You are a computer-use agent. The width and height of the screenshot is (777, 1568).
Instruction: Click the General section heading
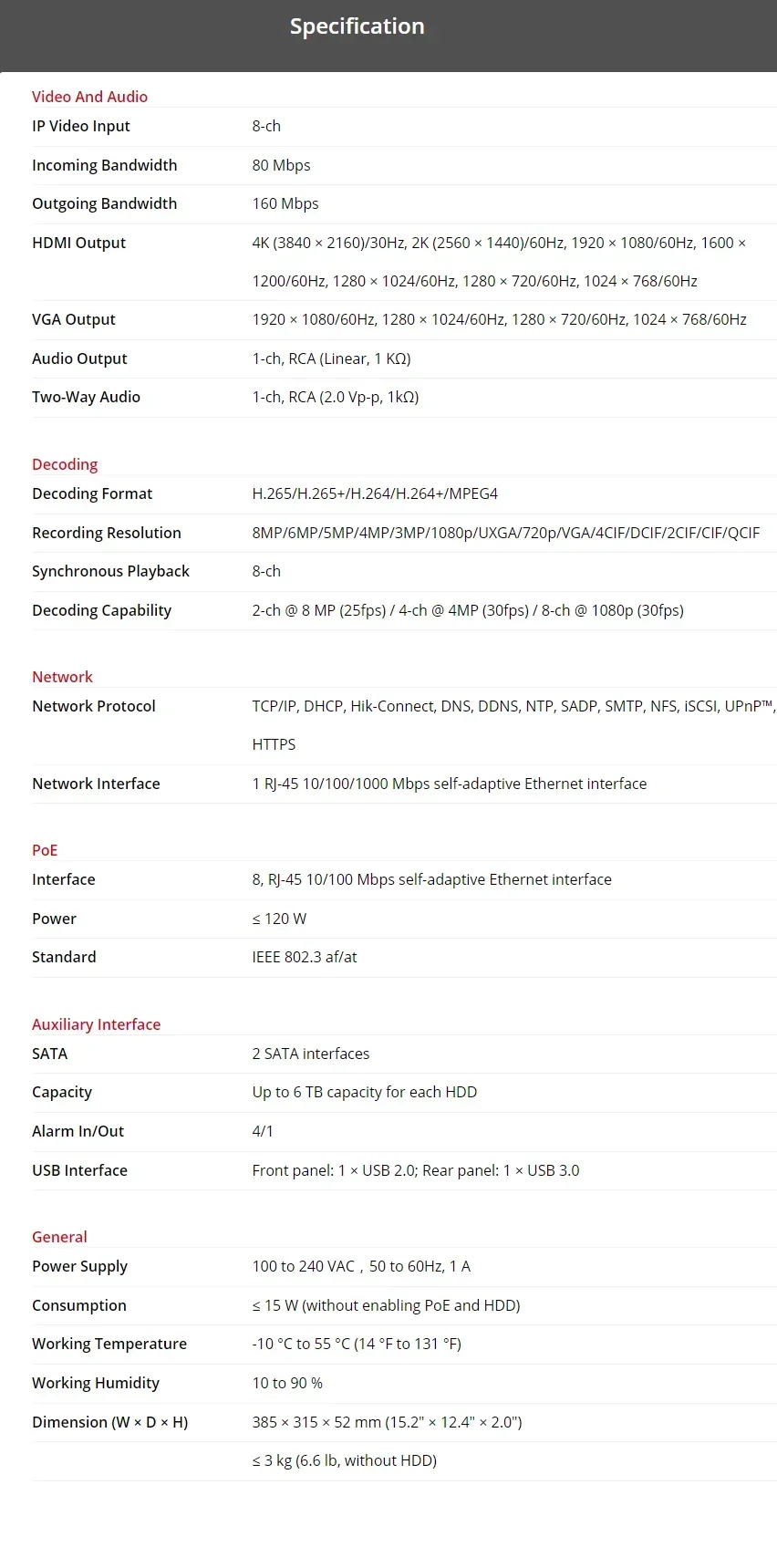point(59,1237)
